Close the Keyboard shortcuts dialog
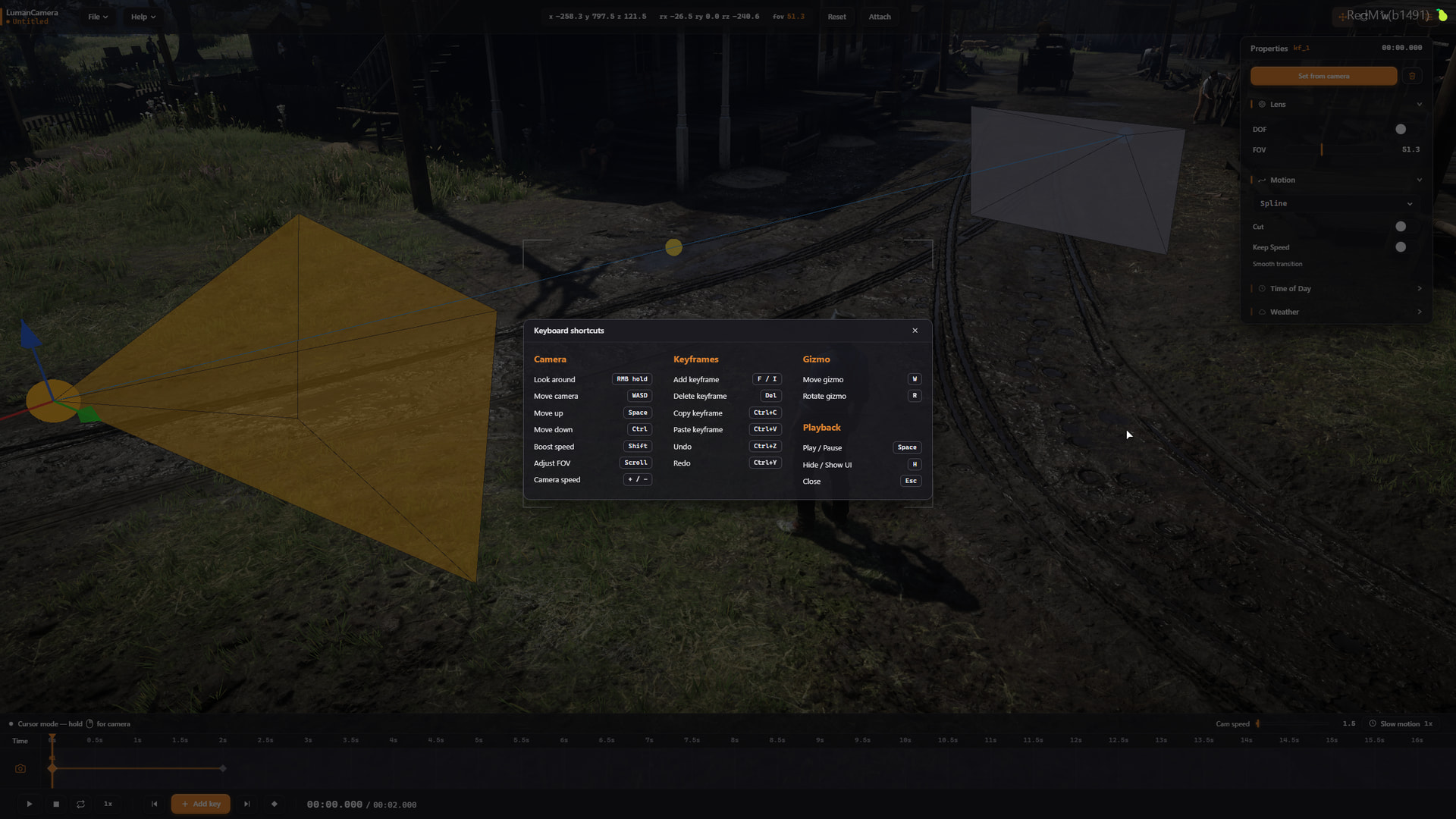 (x=915, y=331)
